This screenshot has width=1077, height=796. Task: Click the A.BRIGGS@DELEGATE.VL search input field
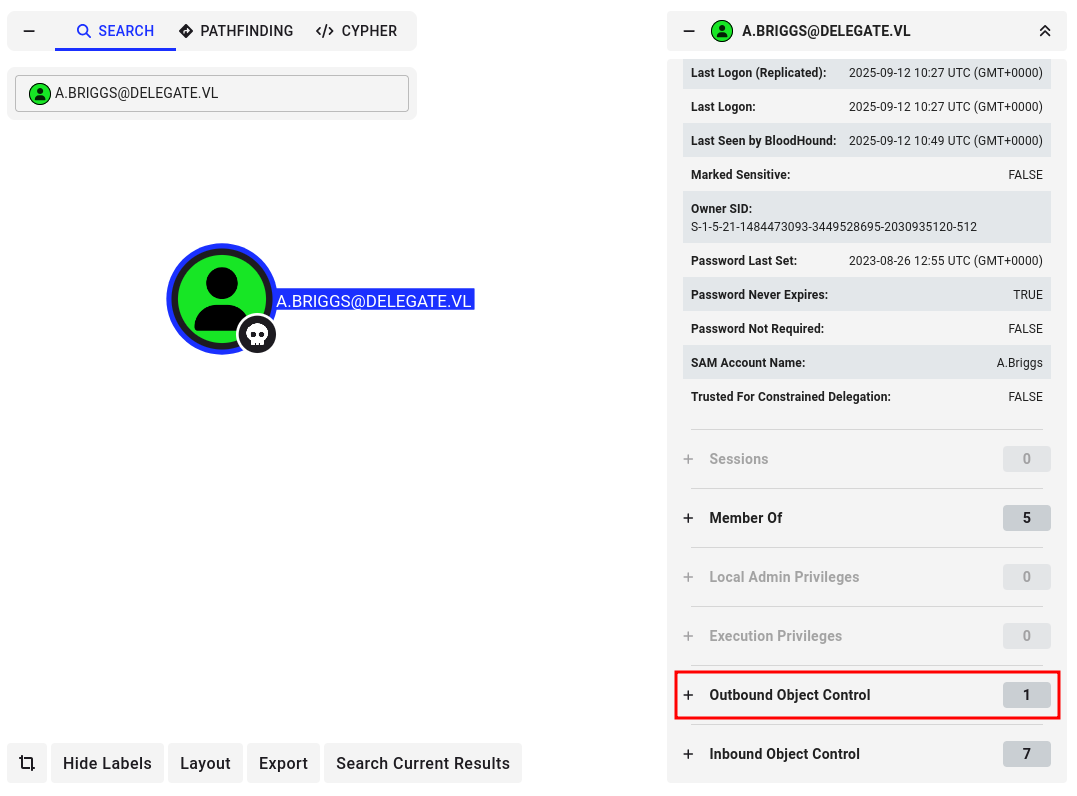(228, 94)
